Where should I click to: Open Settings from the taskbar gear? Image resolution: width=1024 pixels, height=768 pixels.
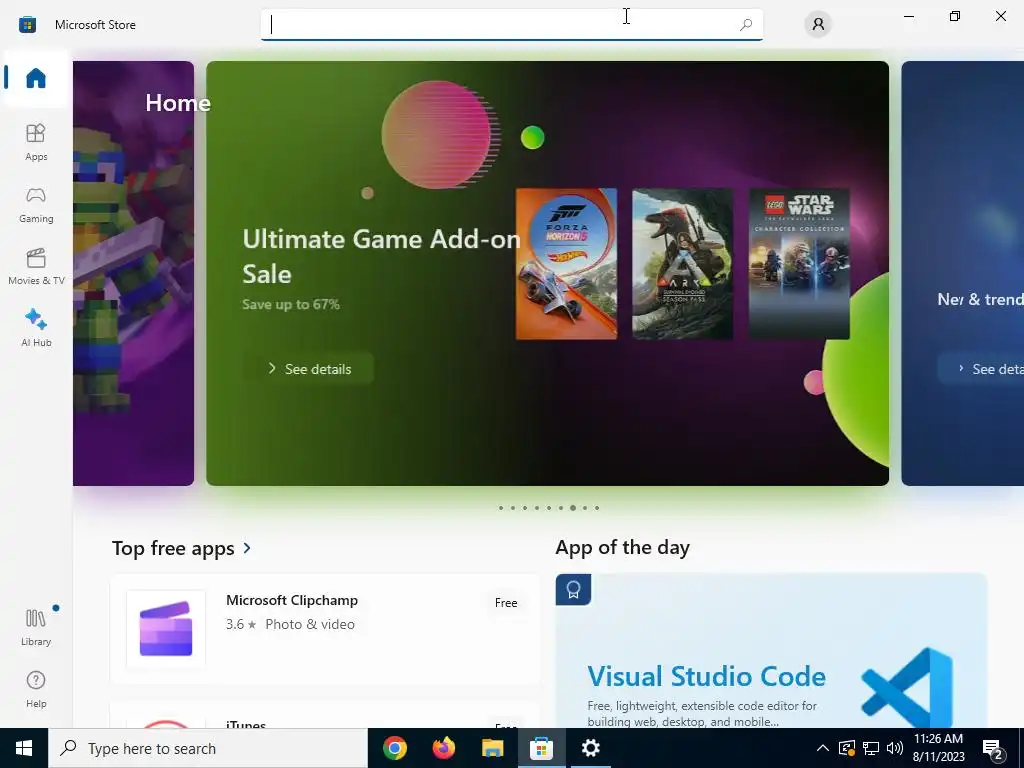(x=590, y=748)
